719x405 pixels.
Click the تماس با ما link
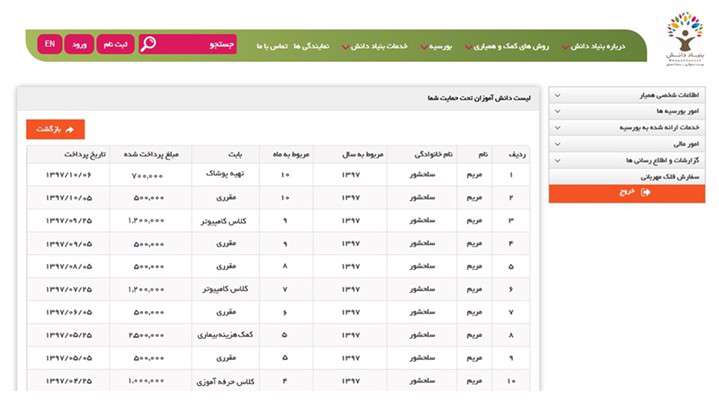tap(272, 46)
